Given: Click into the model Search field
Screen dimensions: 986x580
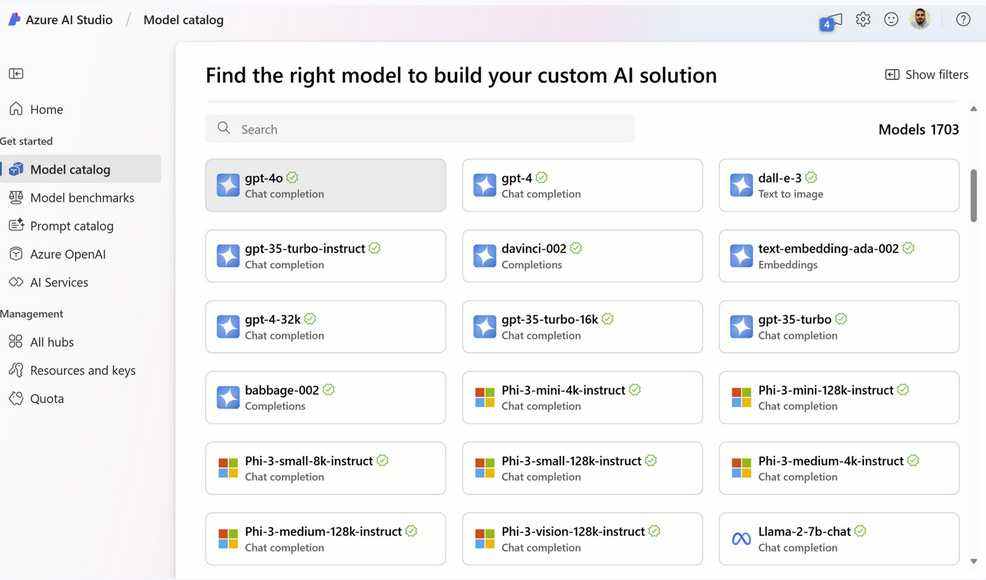Looking at the screenshot, I should point(419,128).
